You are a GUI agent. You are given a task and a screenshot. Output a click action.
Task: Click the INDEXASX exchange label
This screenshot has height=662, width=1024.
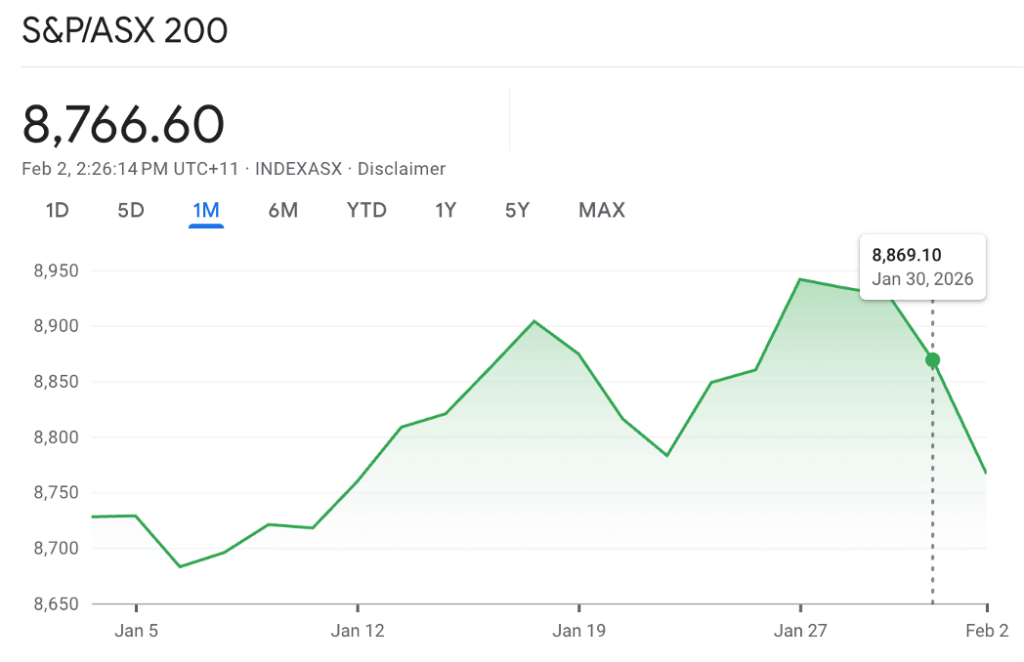tap(299, 169)
